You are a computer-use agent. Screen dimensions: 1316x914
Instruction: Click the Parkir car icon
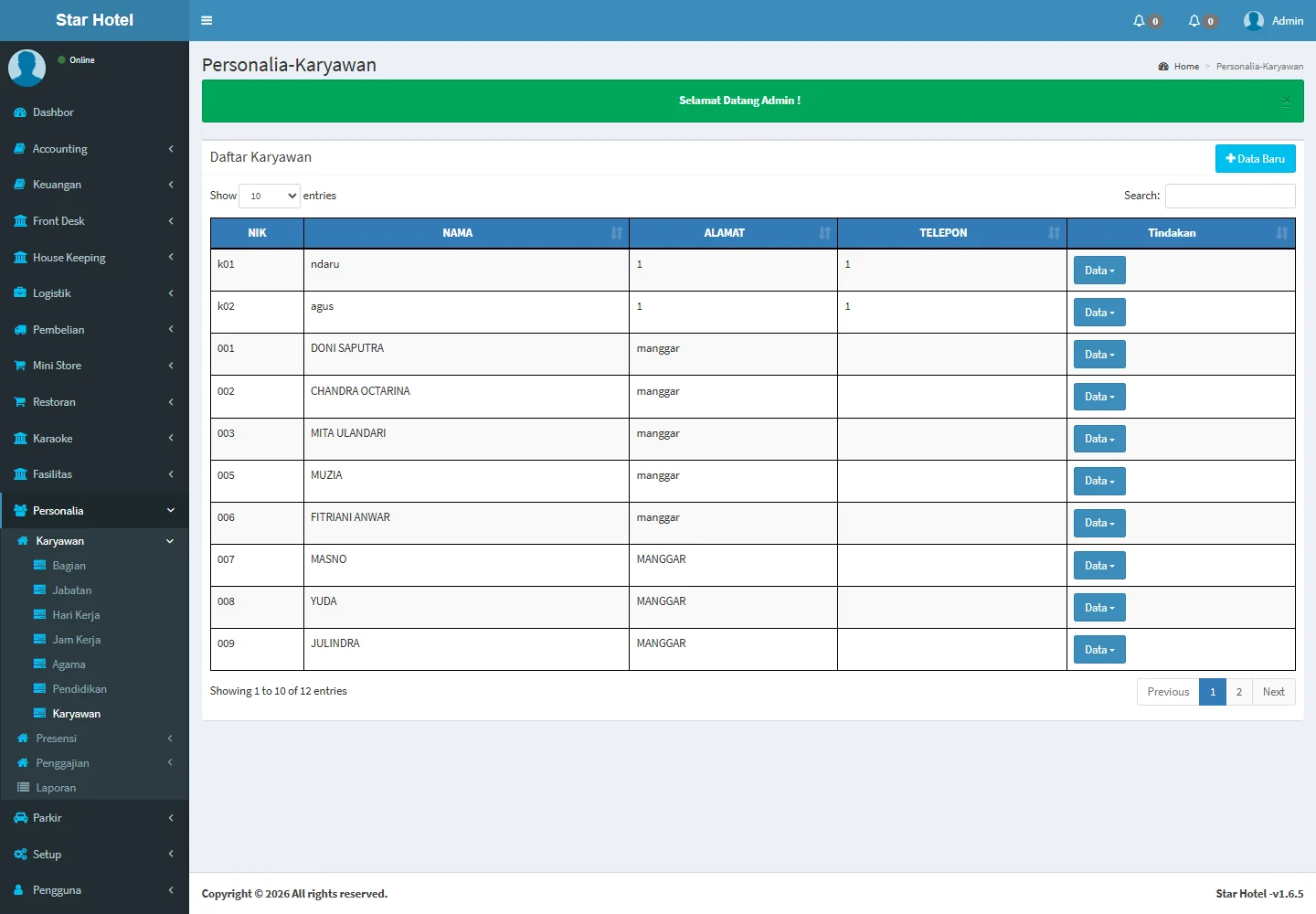click(x=20, y=818)
